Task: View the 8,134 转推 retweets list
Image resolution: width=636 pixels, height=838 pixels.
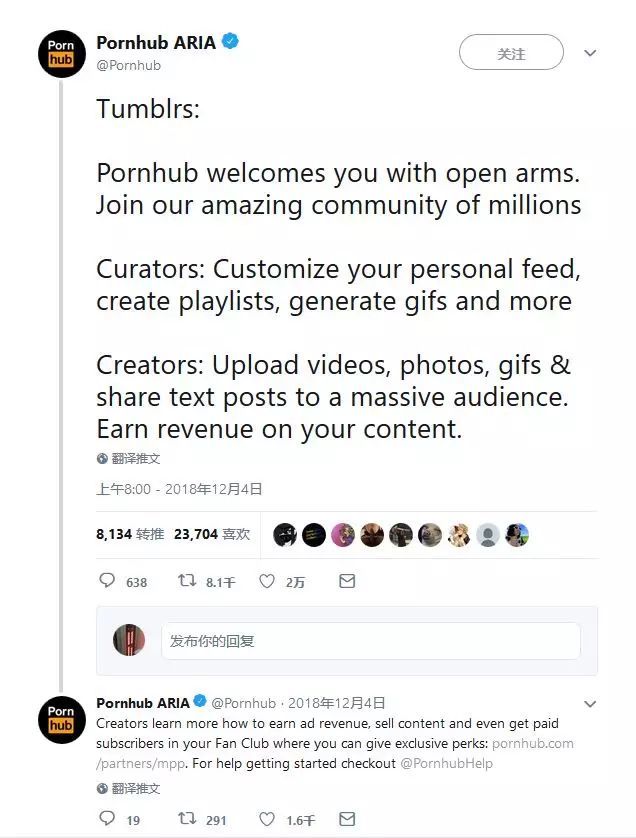Action: pyautogui.click(x=130, y=534)
